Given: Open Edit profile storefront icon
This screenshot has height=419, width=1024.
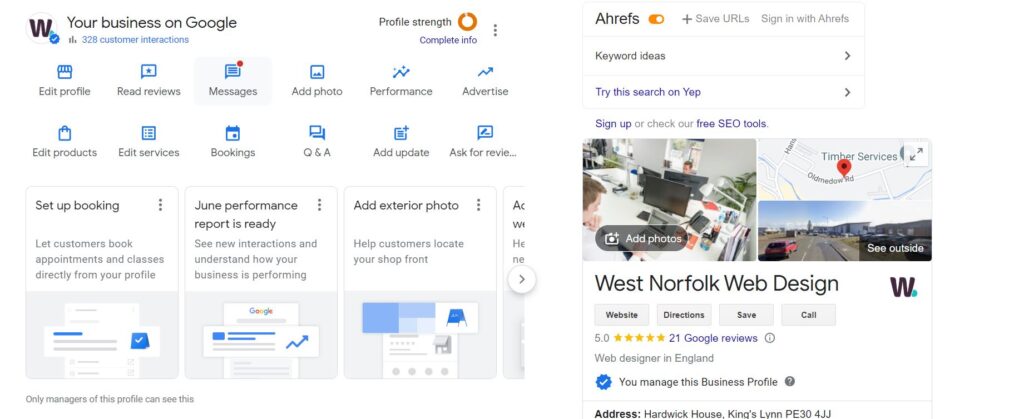Looking at the screenshot, I should pos(65,72).
